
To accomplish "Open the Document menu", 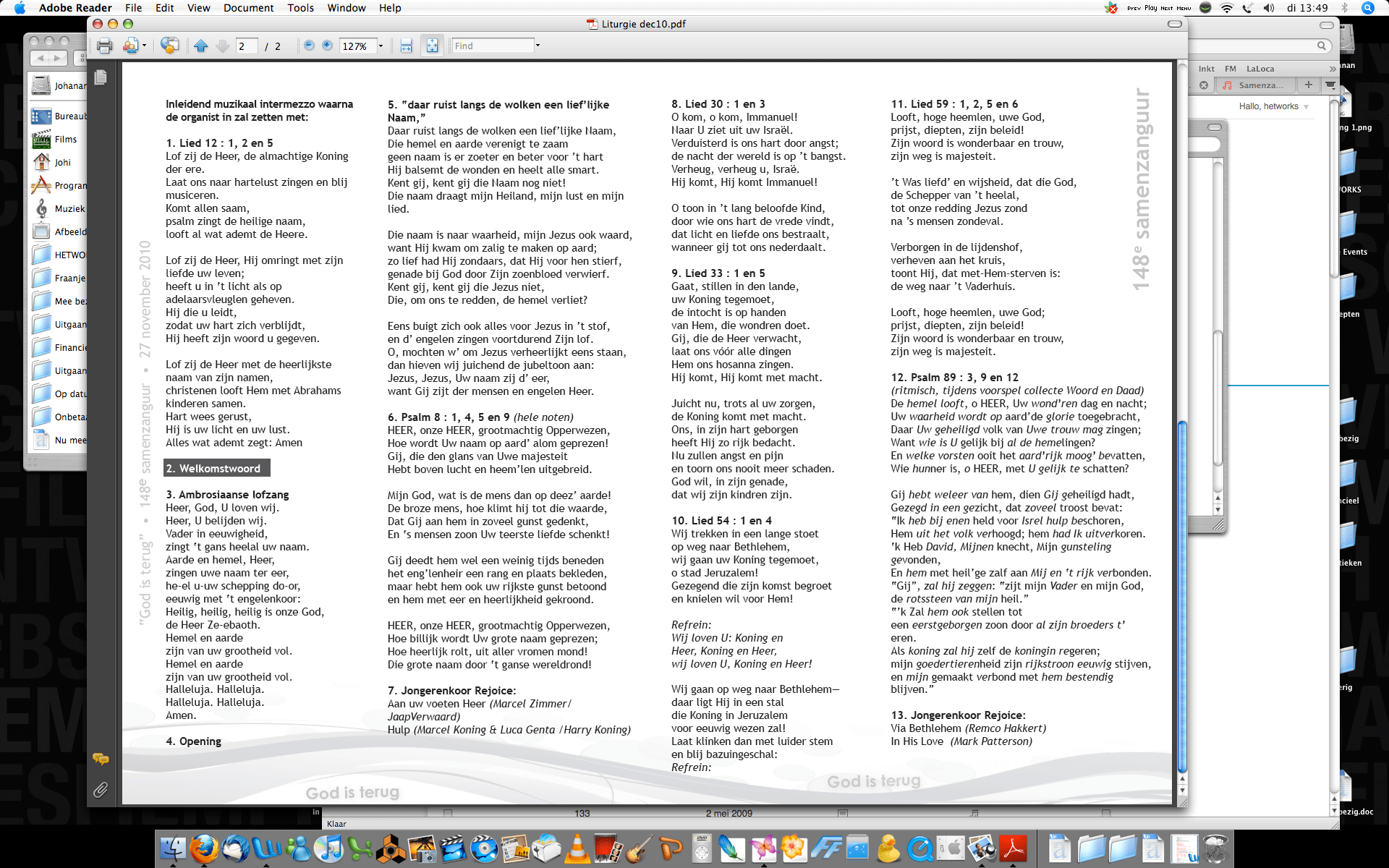I will point(248,8).
